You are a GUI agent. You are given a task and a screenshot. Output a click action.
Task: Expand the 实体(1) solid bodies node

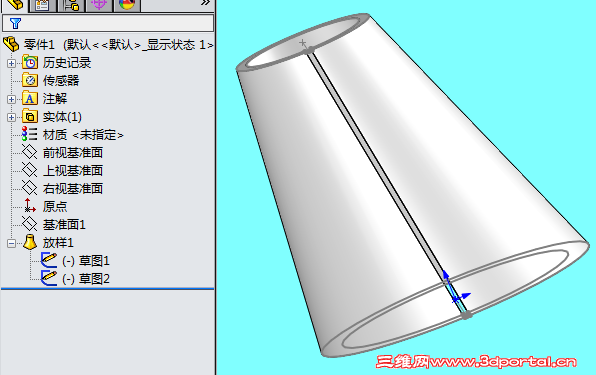(x=11, y=117)
